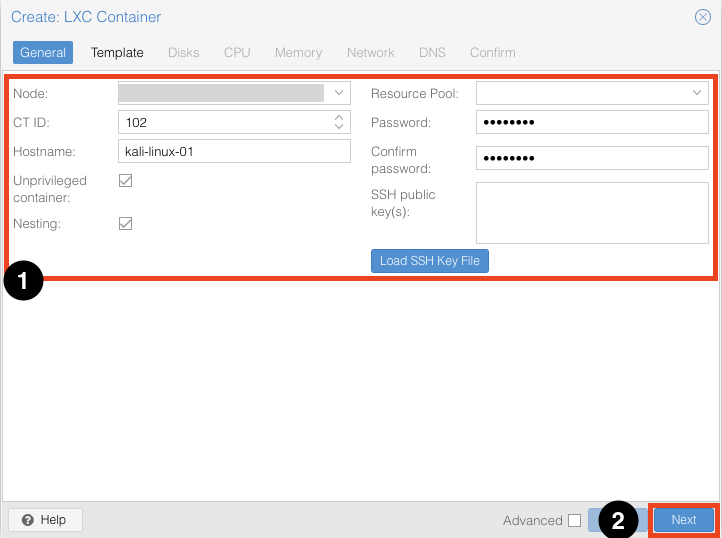Click Load SSH Key File button
Image resolution: width=722 pixels, height=538 pixels.
pyautogui.click(x=430, y=261)
